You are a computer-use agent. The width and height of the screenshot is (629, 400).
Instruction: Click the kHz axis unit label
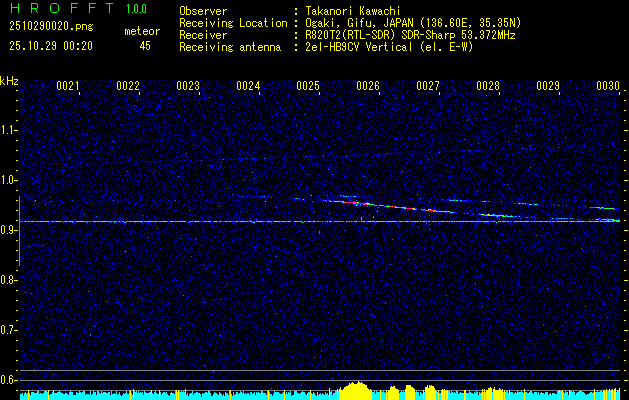pyautogui.click(x=9, y=81)
